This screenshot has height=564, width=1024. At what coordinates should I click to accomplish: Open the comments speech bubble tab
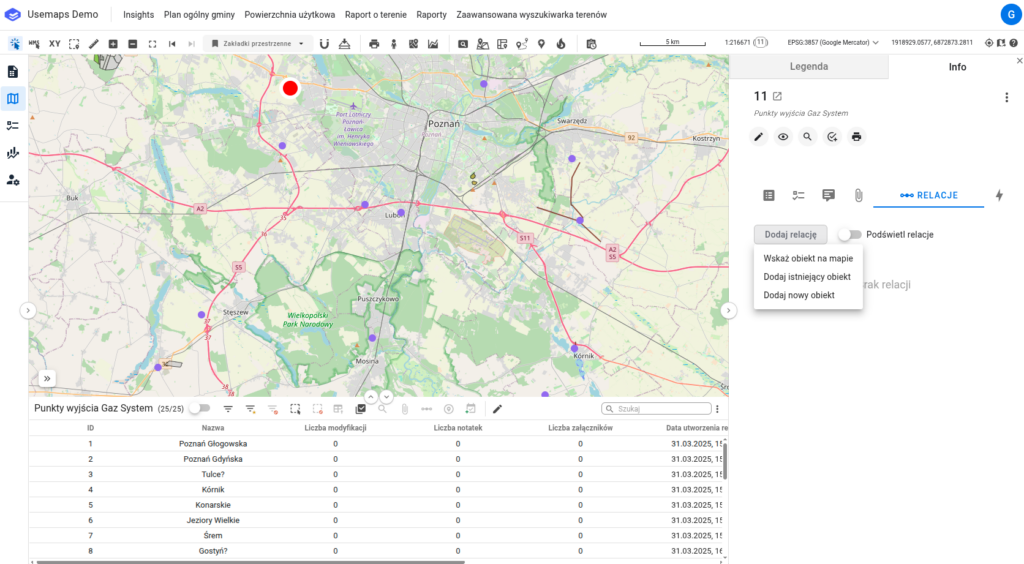[828, 195]
